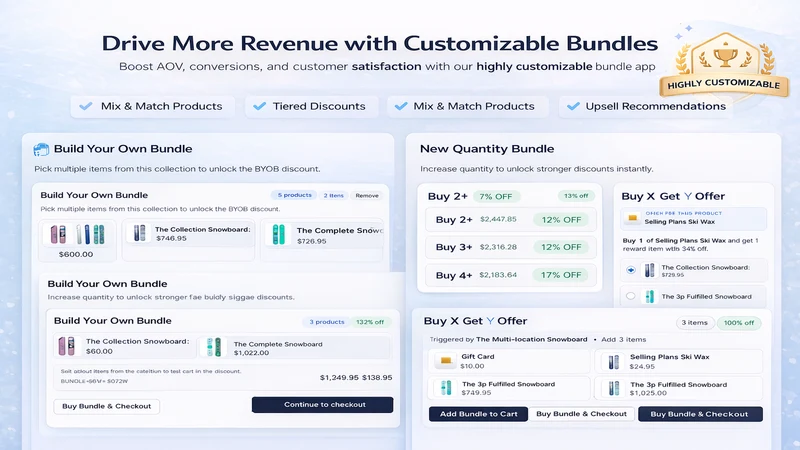Select The Collection Snowboard $729.95 radio button
This screenshot has height=450, width=800.
click(x=631, y=269)
